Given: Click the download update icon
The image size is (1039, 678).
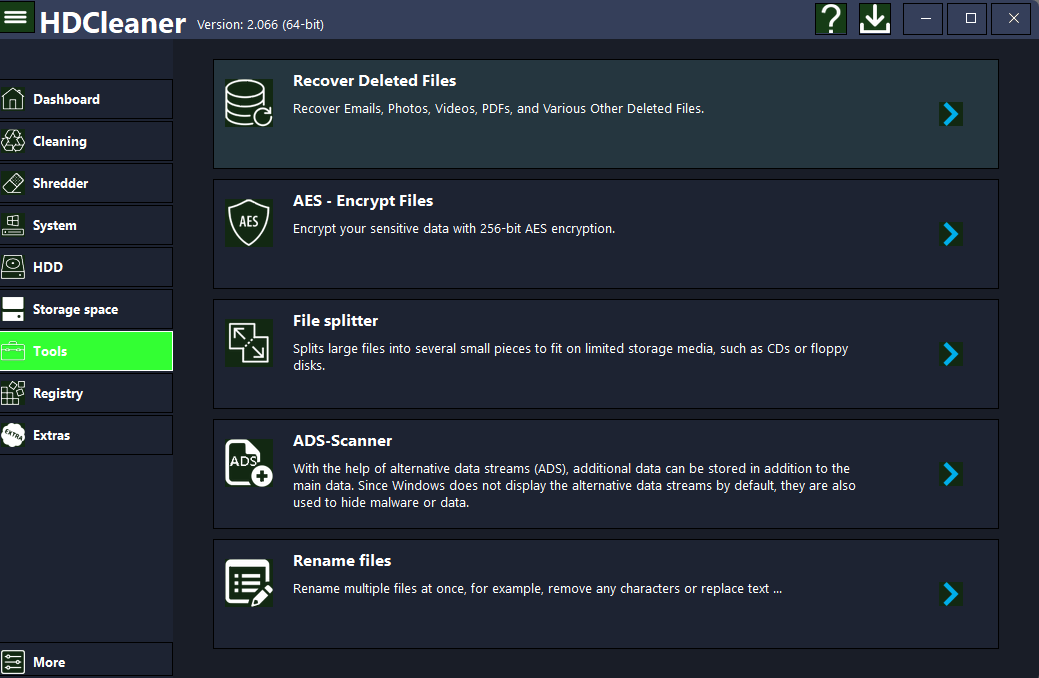Looking at the screenshot, I should [x=875, y=19].
